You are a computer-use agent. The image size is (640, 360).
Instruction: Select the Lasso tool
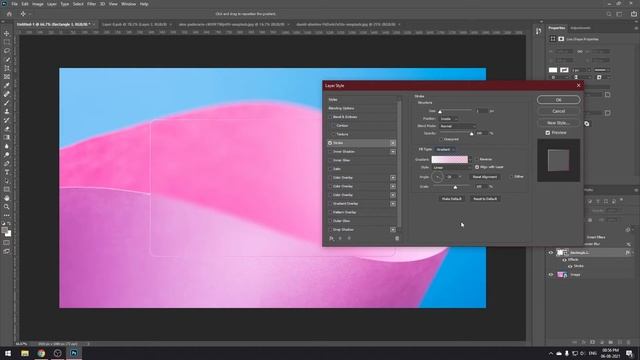(7, 51)
